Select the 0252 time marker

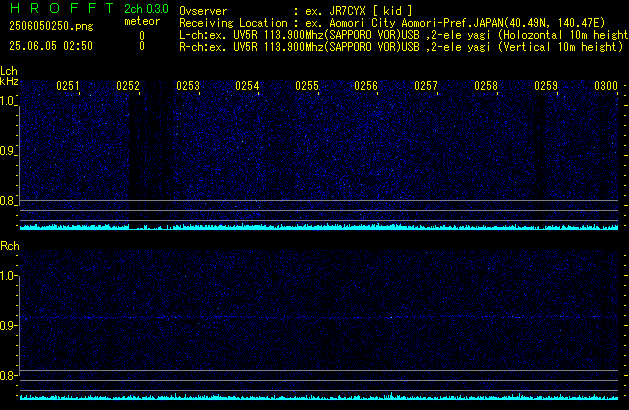point(128,86)
